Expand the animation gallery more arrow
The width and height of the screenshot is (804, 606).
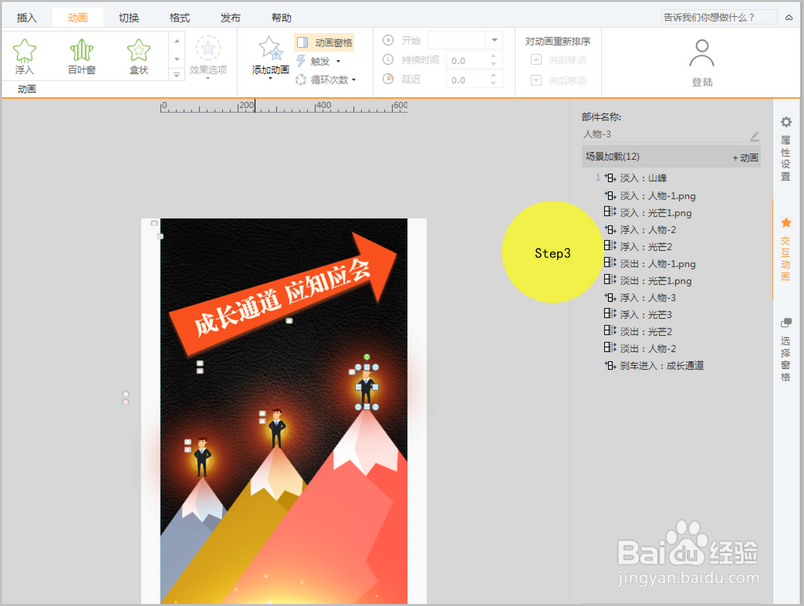click(176, 75)
